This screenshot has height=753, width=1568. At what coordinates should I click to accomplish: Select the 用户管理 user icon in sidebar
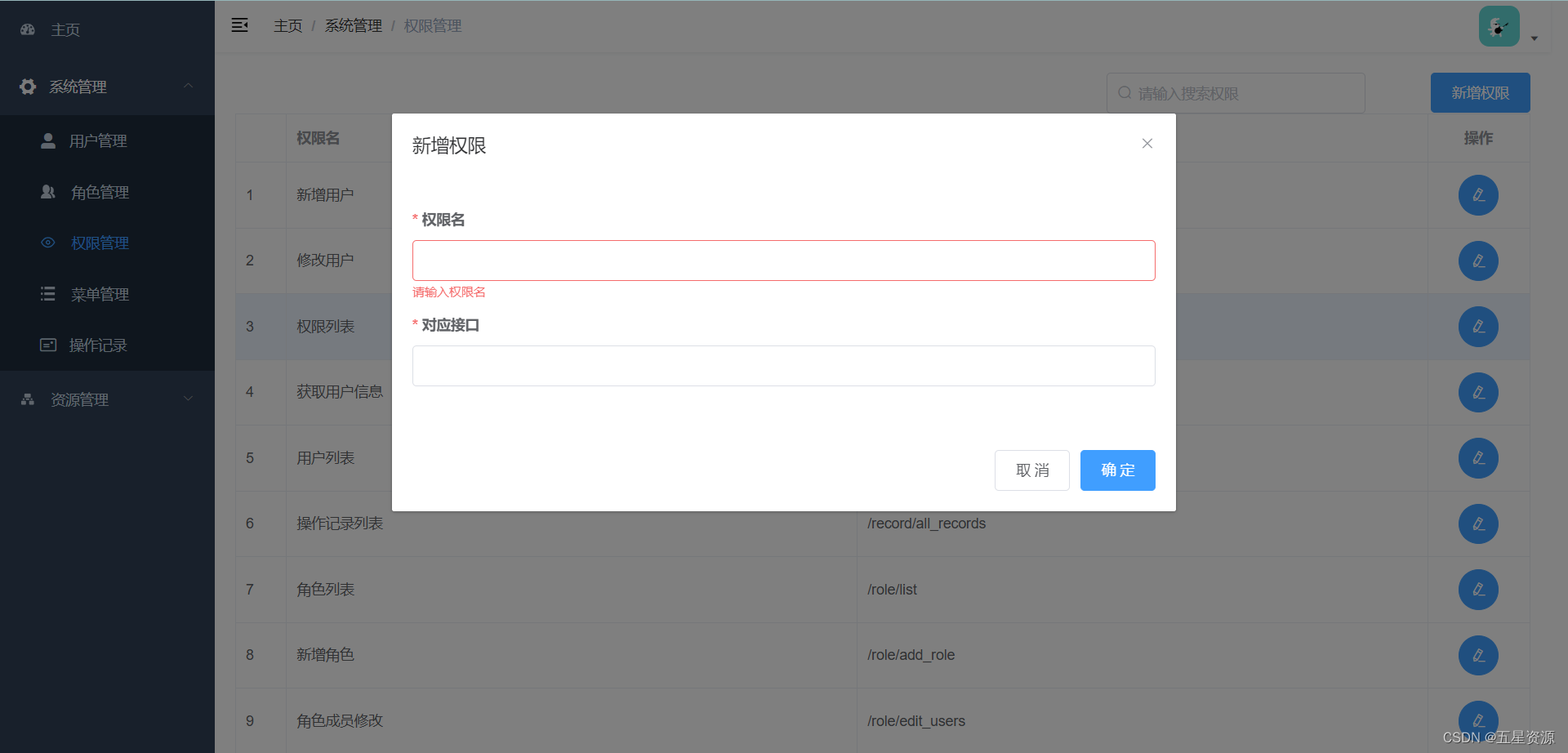pyautogui.click(x=47, y=140)
